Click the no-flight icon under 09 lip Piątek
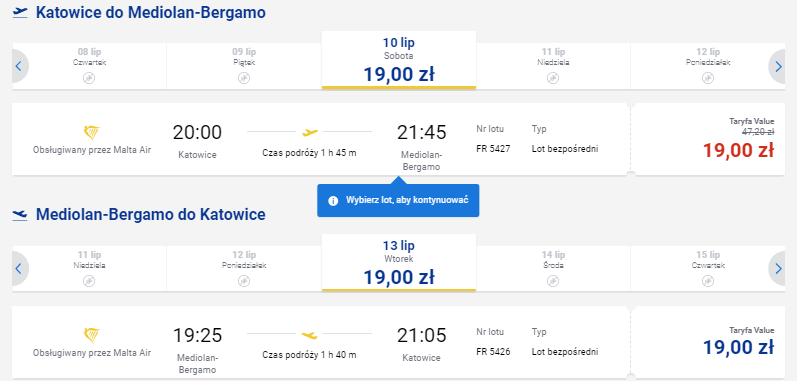Screen dimensions: 797x381 (244, 78)
